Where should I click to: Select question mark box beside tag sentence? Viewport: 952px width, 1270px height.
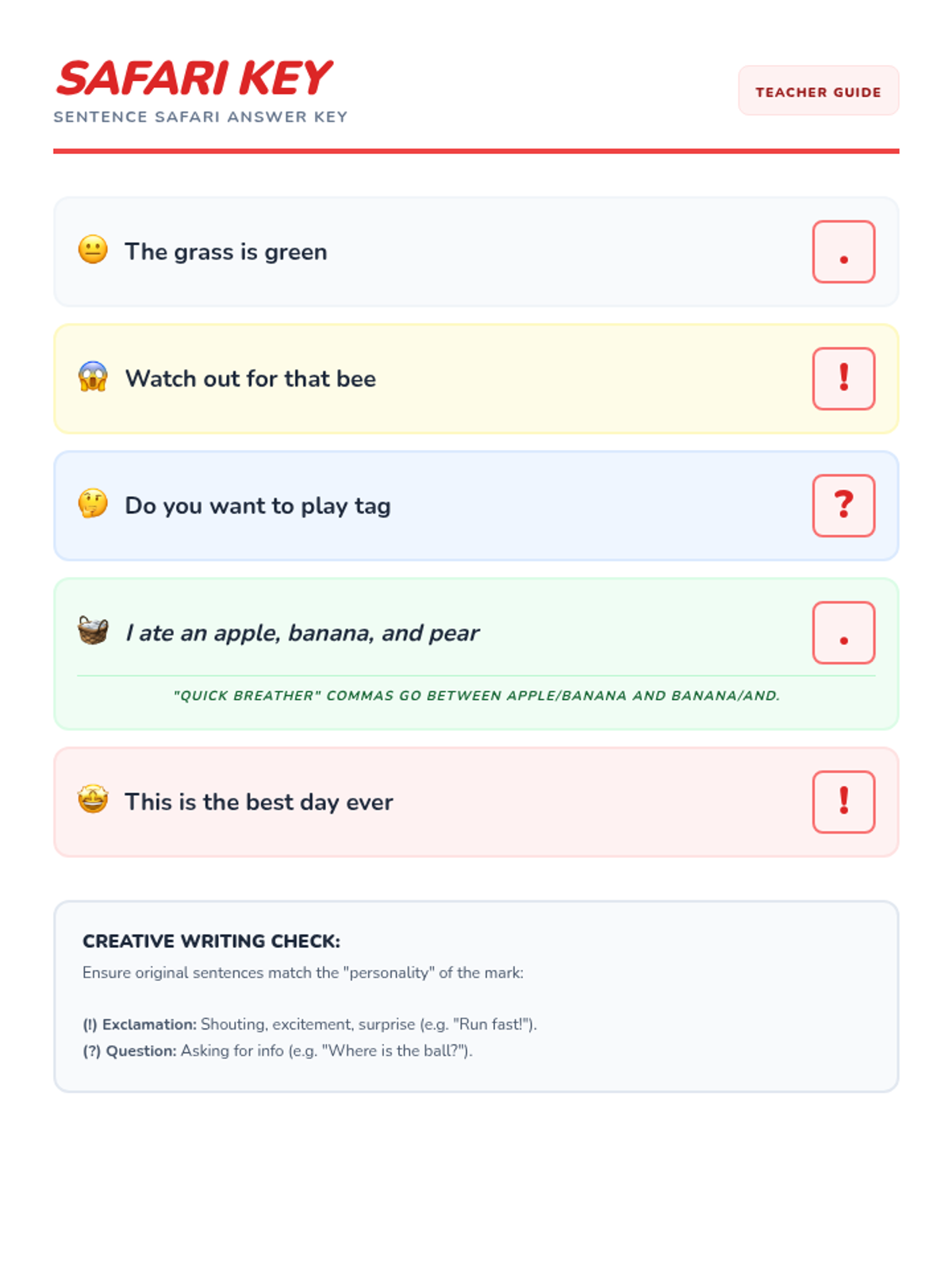point(843,506)
